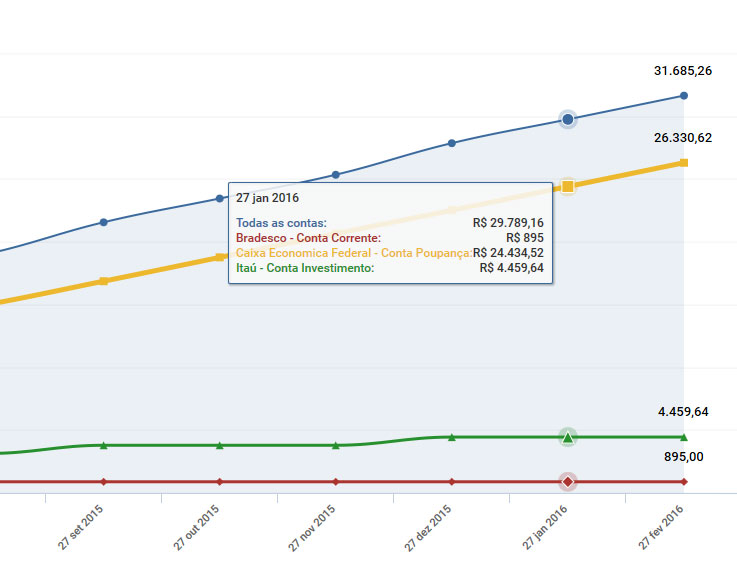Click blue data point at 27 set 2015

[104, 222]
